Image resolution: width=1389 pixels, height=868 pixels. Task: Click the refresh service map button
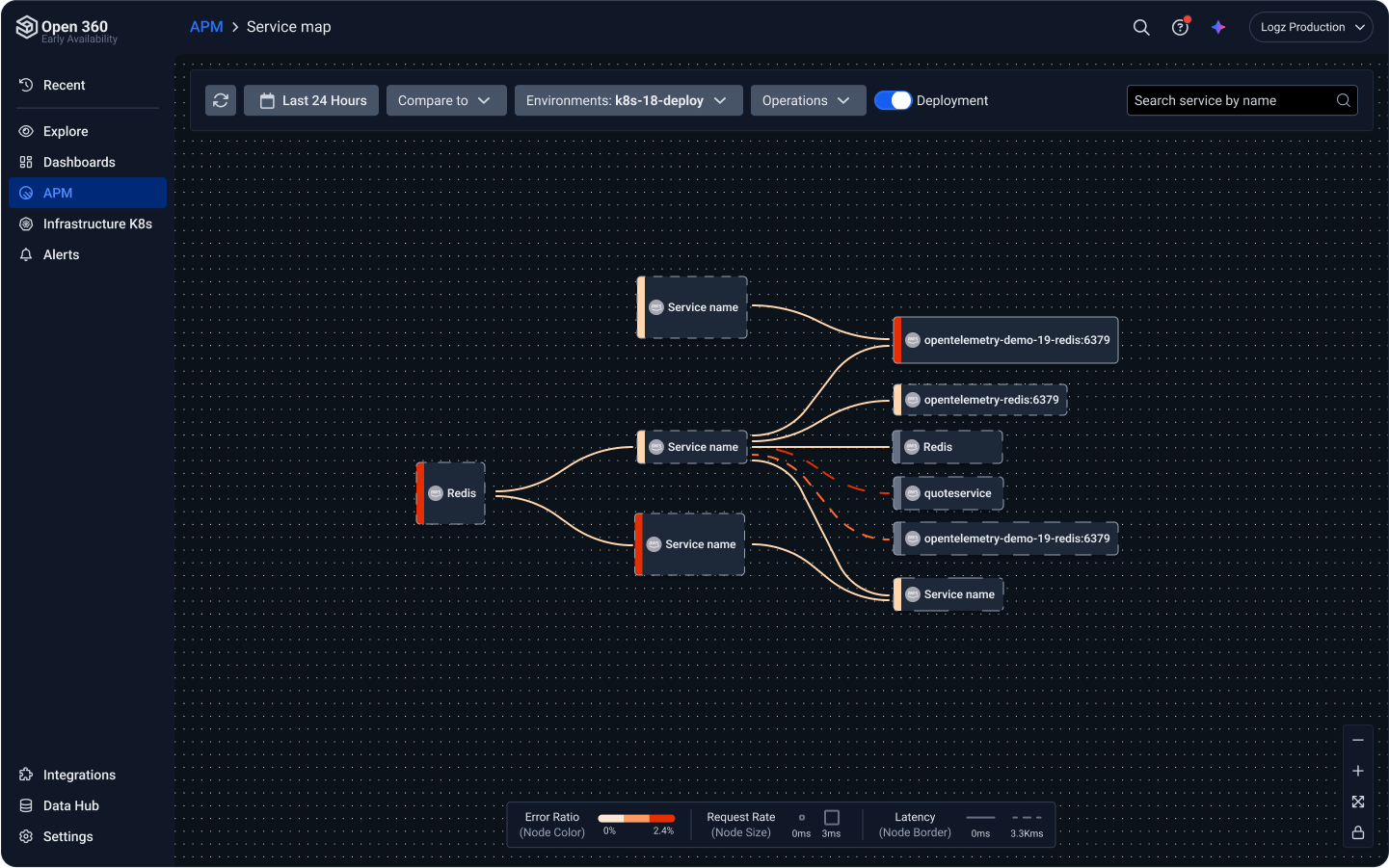point(221,100)
